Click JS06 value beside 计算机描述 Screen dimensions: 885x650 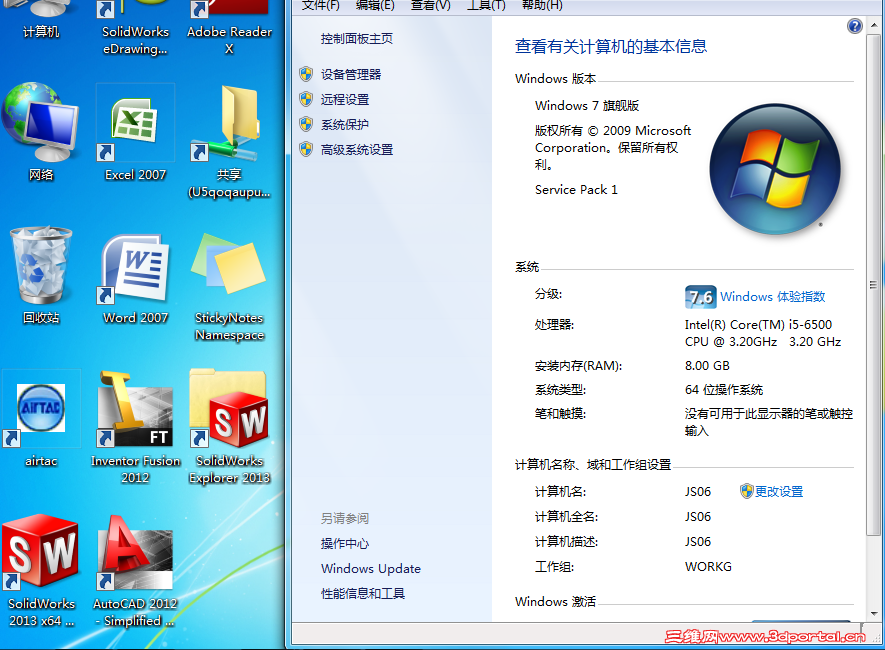tap(698, 542)
